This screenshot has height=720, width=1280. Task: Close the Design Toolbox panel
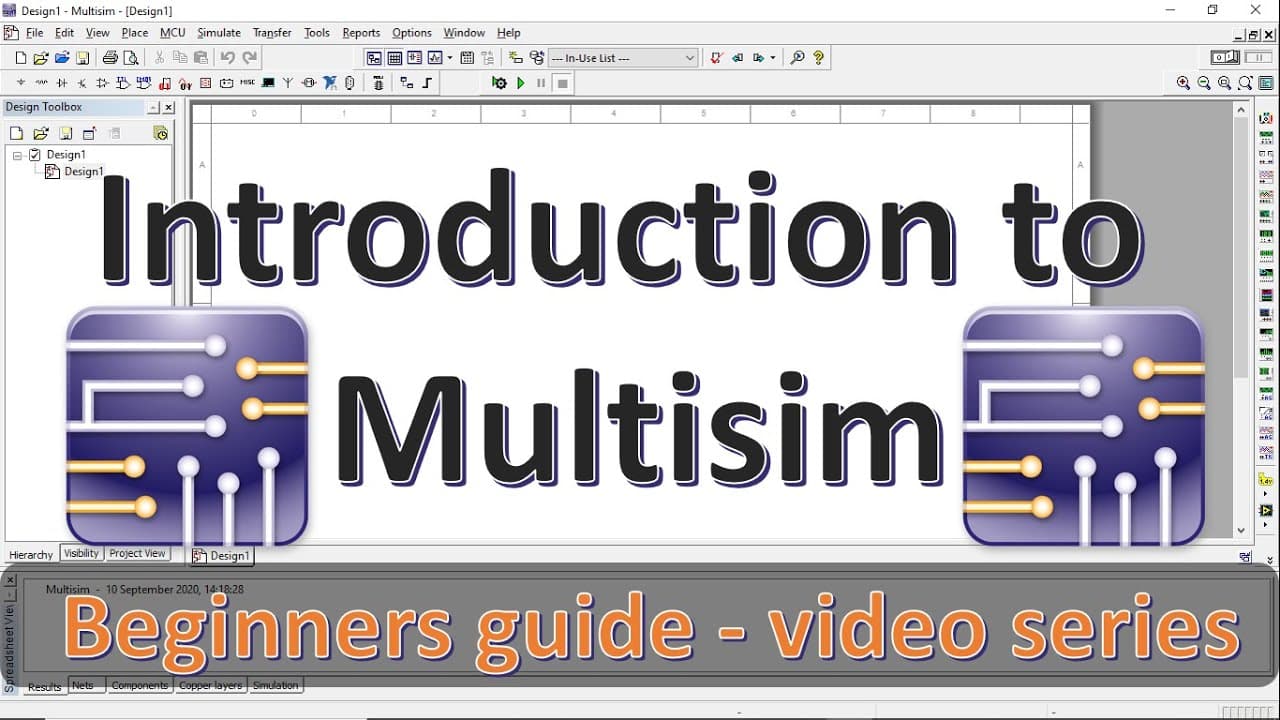[168, 107]
